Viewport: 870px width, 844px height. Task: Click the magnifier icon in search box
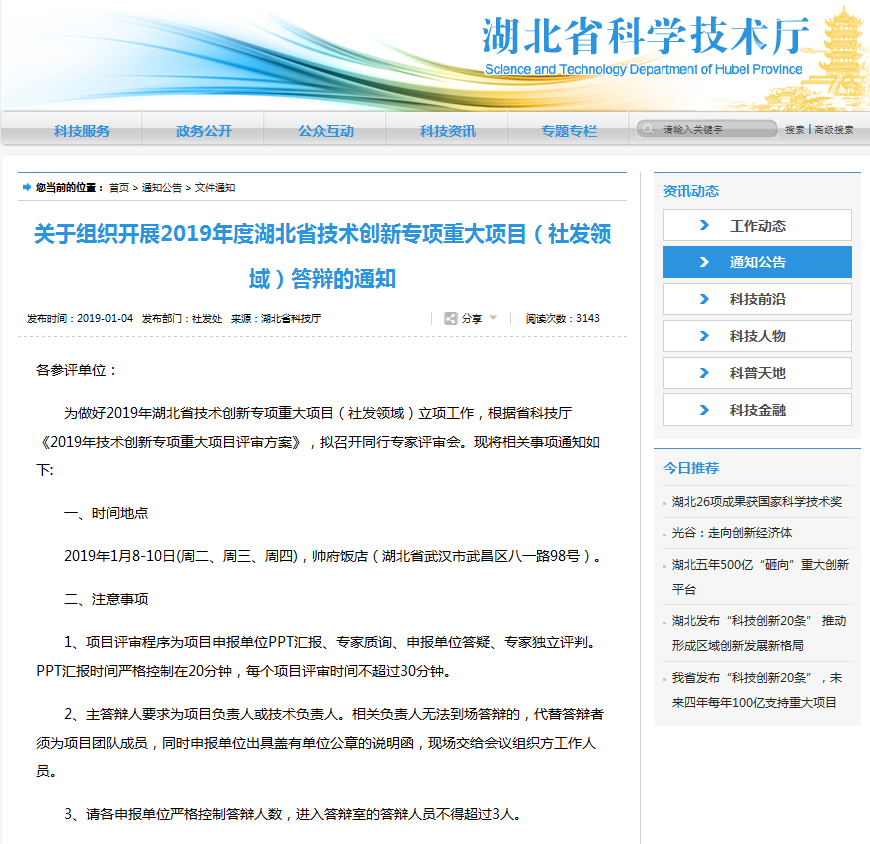click(x=648, y=130)
